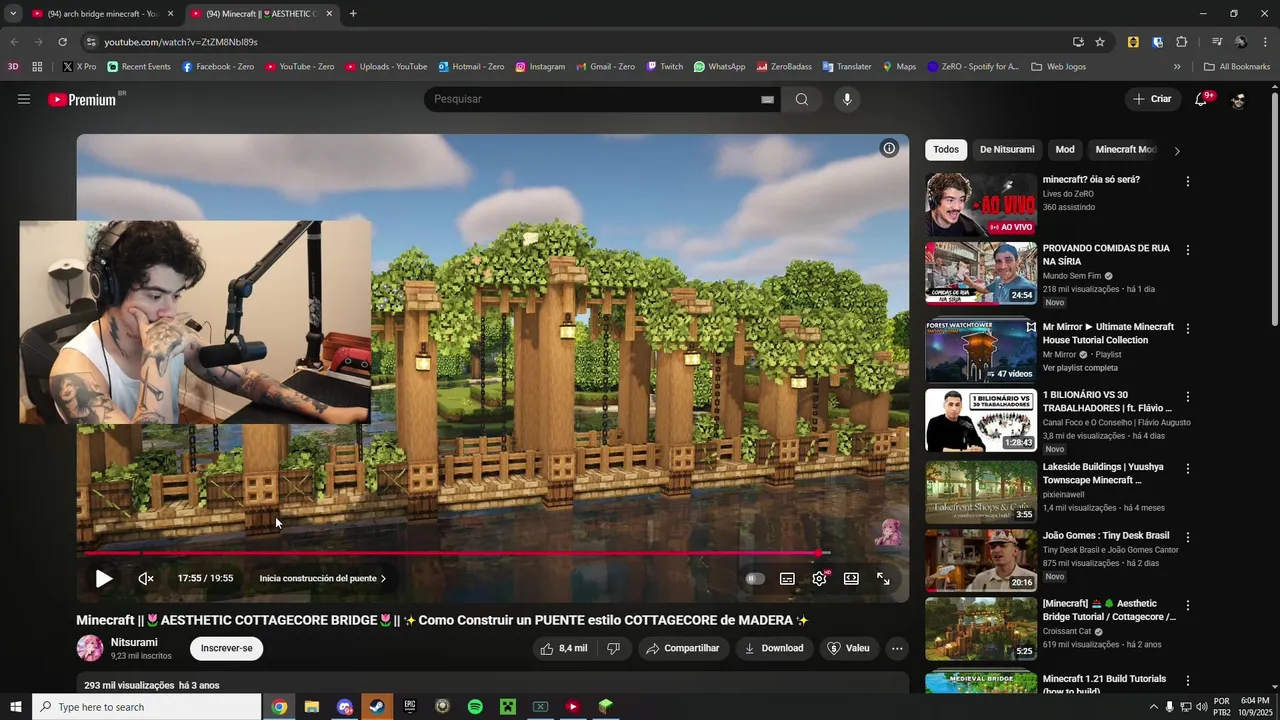Image resolution: width=1280 pixels, height=720 pixels.
Task: Open options for 'Lakeside Buildings' video
Action: pos(1187,468)
